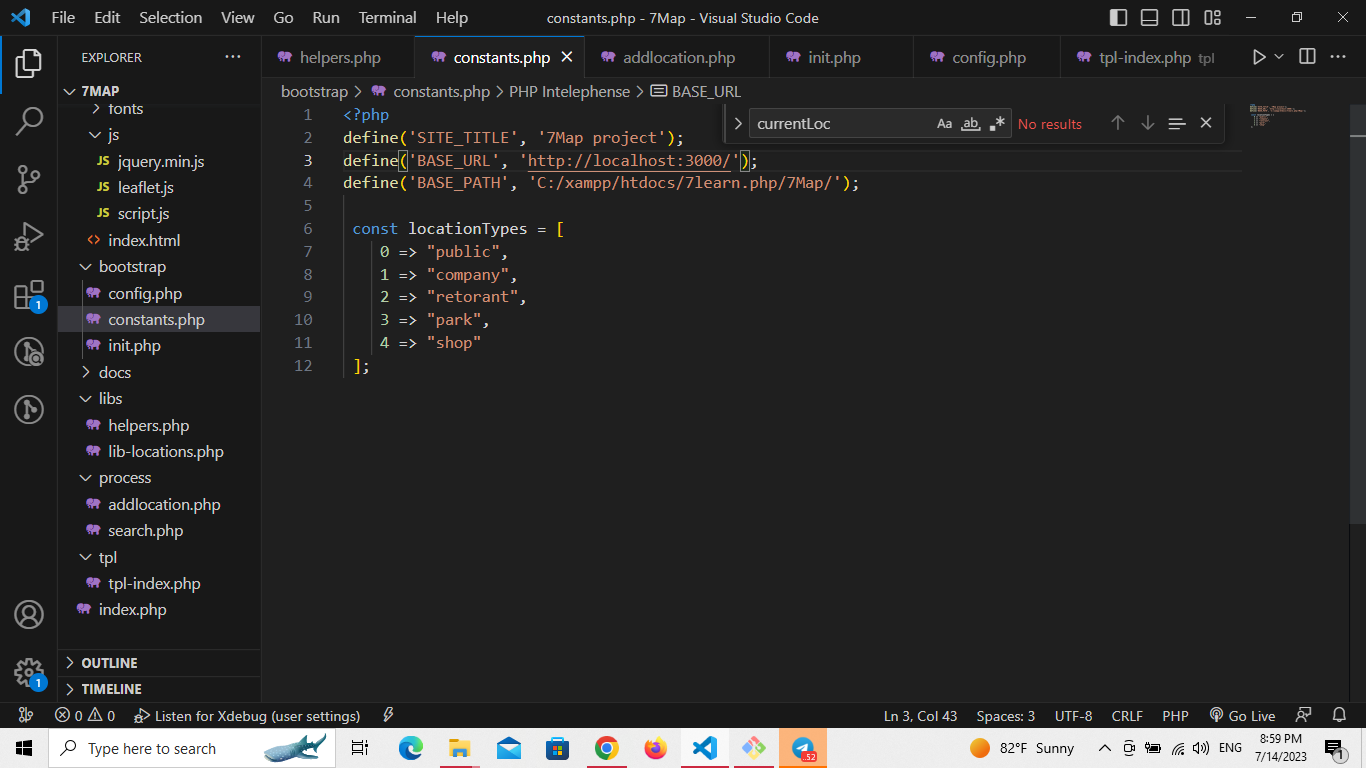The width and height of the screenshot is (1366, 768).
Task: Change CRLF line ending setting
Action: [x=1127, y=716]
